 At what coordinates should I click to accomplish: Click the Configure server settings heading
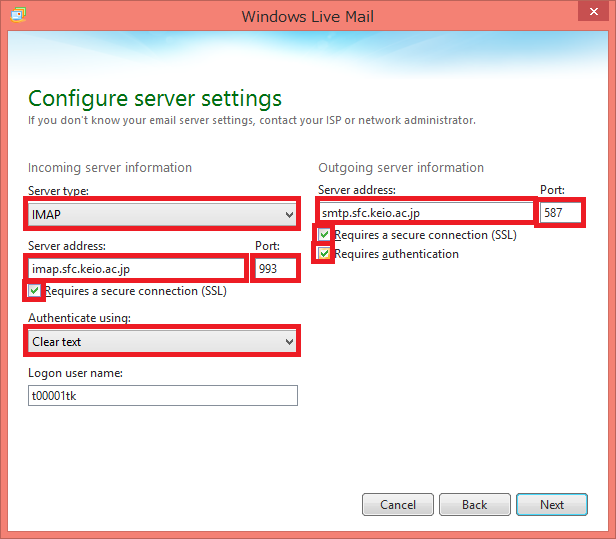[x=155, y=98]
